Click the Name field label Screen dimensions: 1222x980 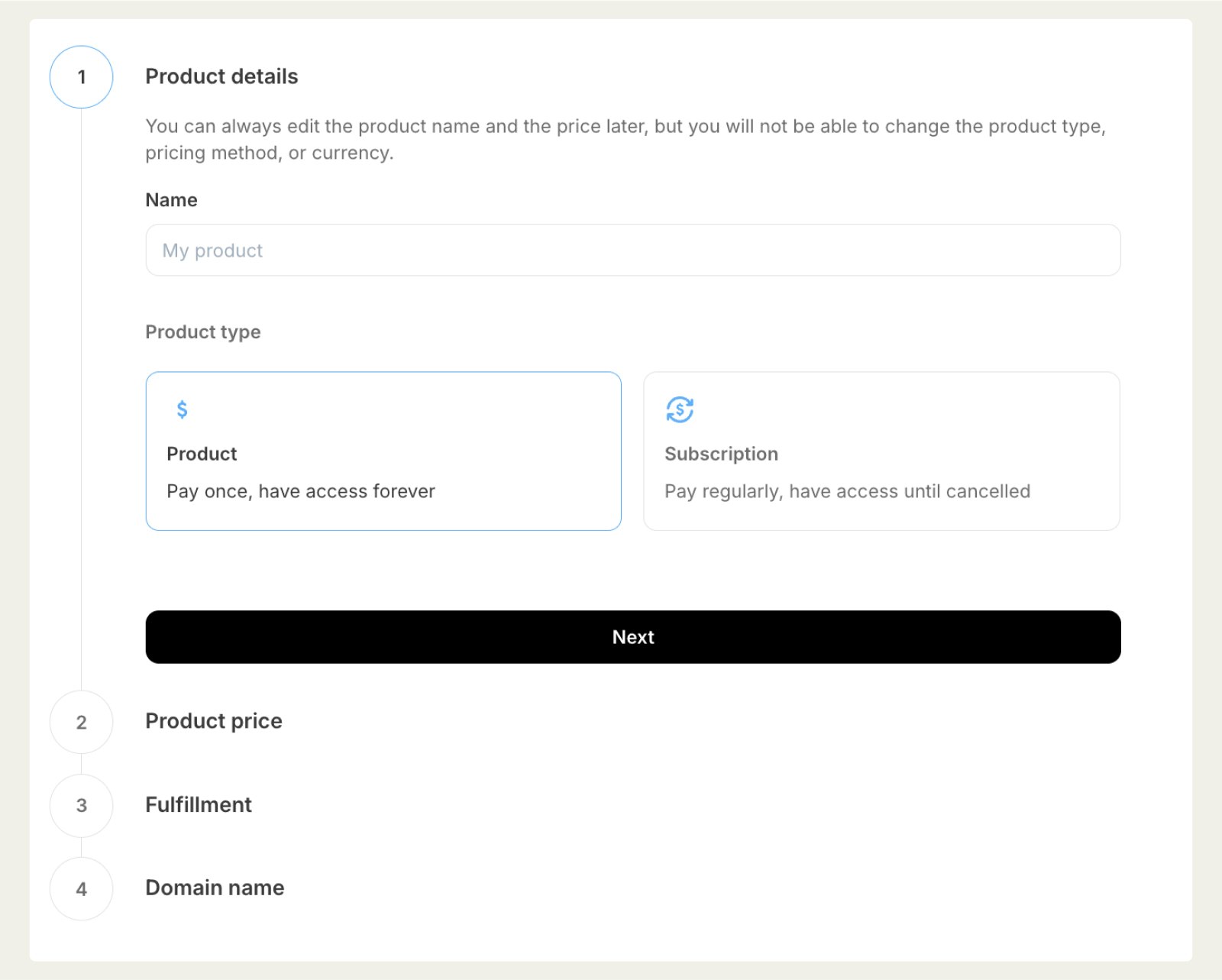(x=171, y=200)
